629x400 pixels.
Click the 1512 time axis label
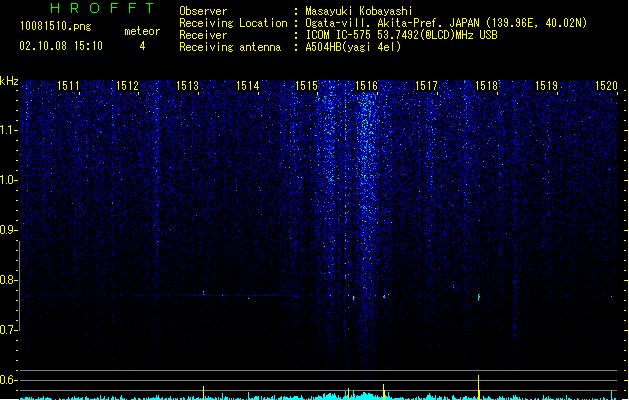coord(127,86)
